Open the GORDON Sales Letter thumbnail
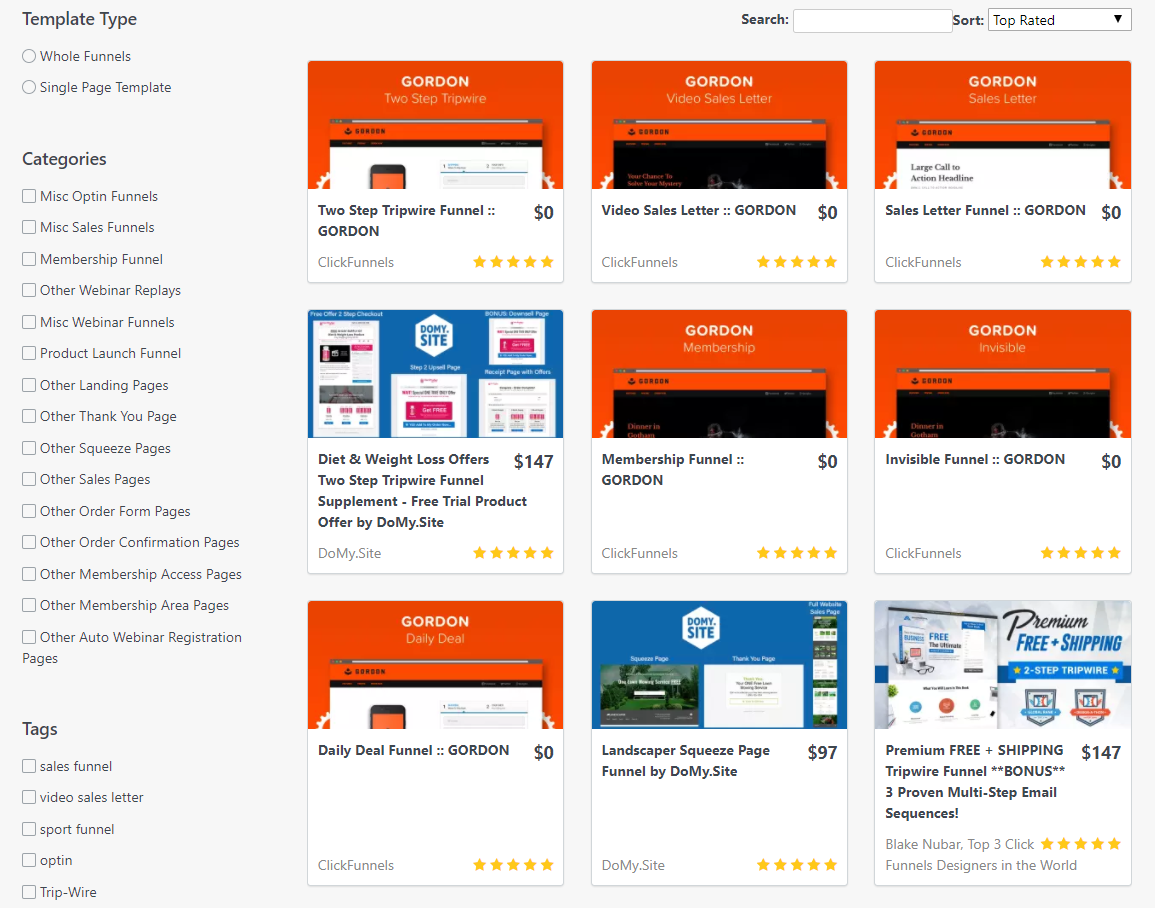The height and width of the screenshot is (908, 1155). [x=1003, y=124]
